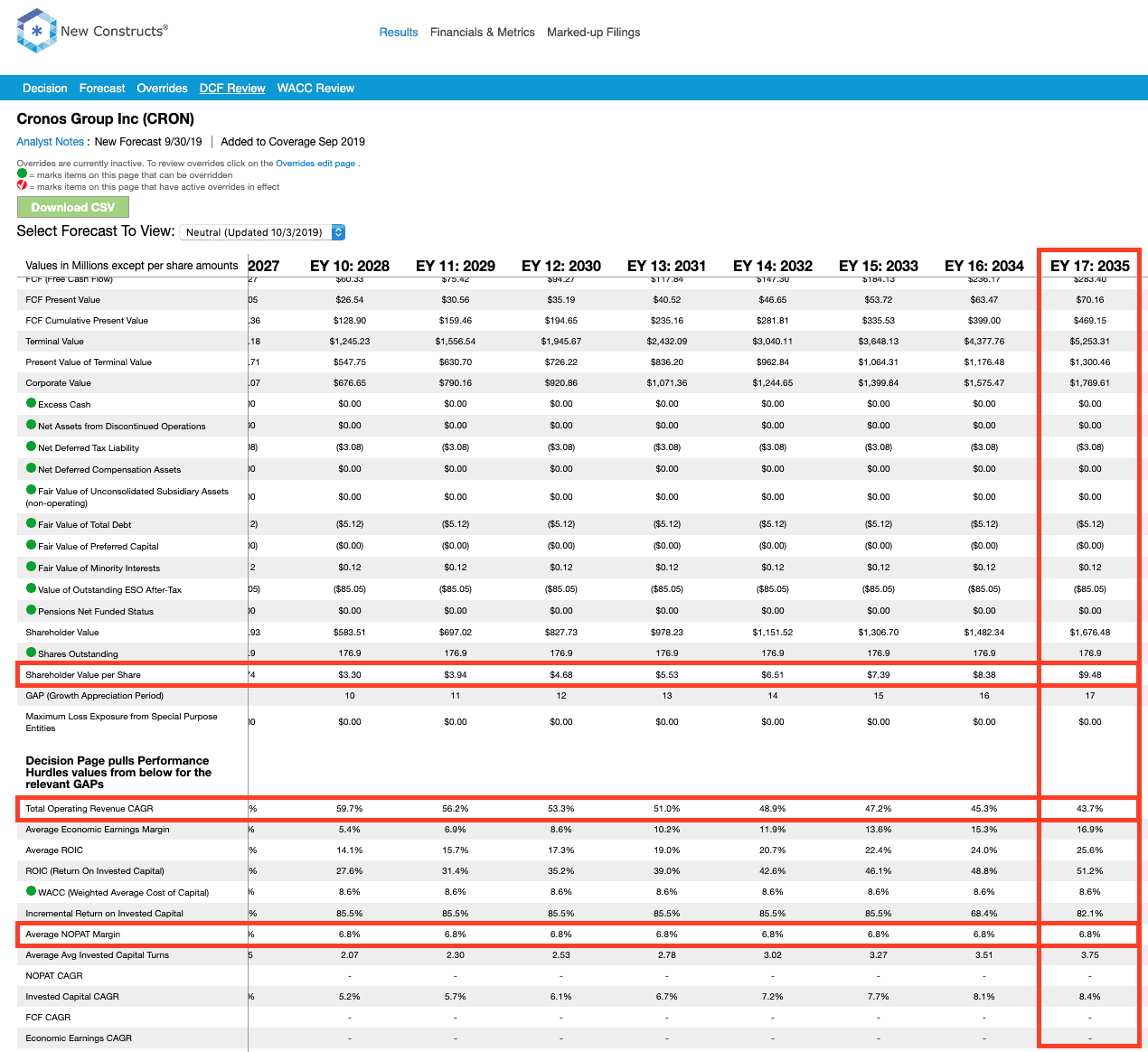
Task: Click the 43.7% revenue CAGR cell for 2035
Action: point(1090,809)
